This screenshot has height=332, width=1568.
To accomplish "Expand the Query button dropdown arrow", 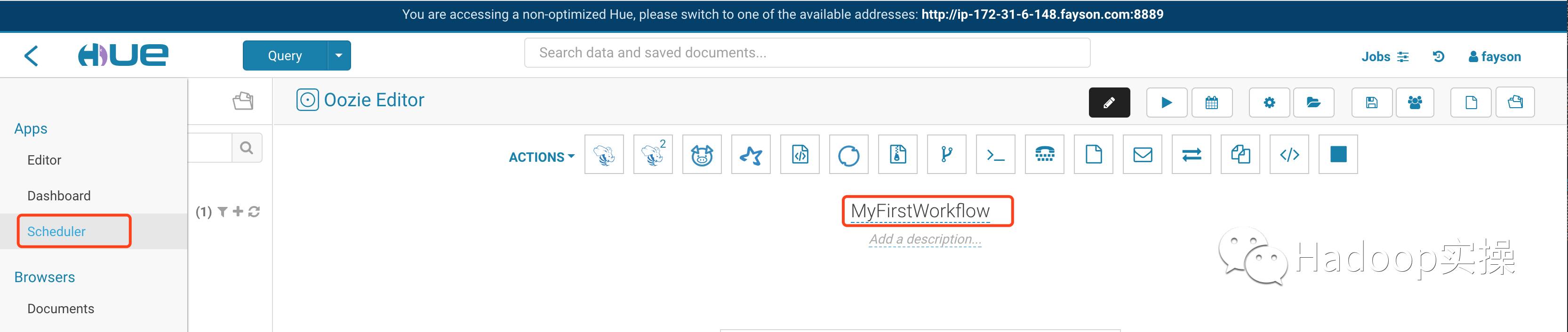I will [x=339, y=55].
